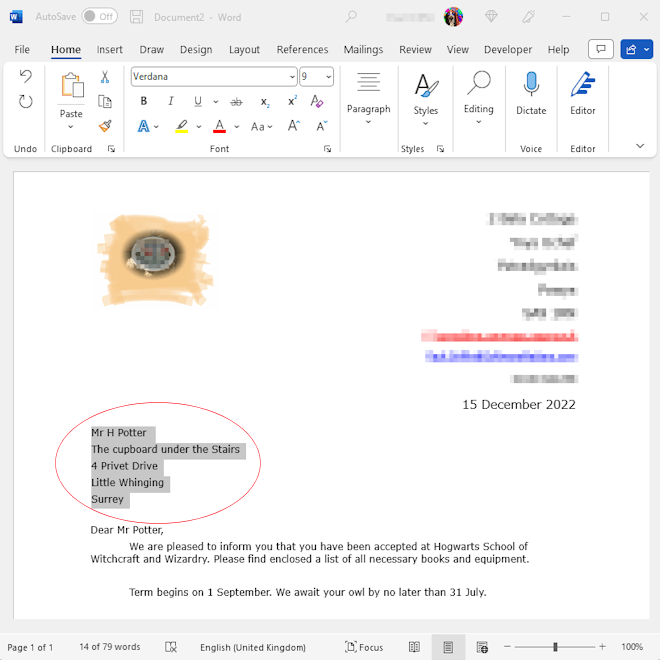
Task: Click 100% zoom level
Action: pos(632,647)
